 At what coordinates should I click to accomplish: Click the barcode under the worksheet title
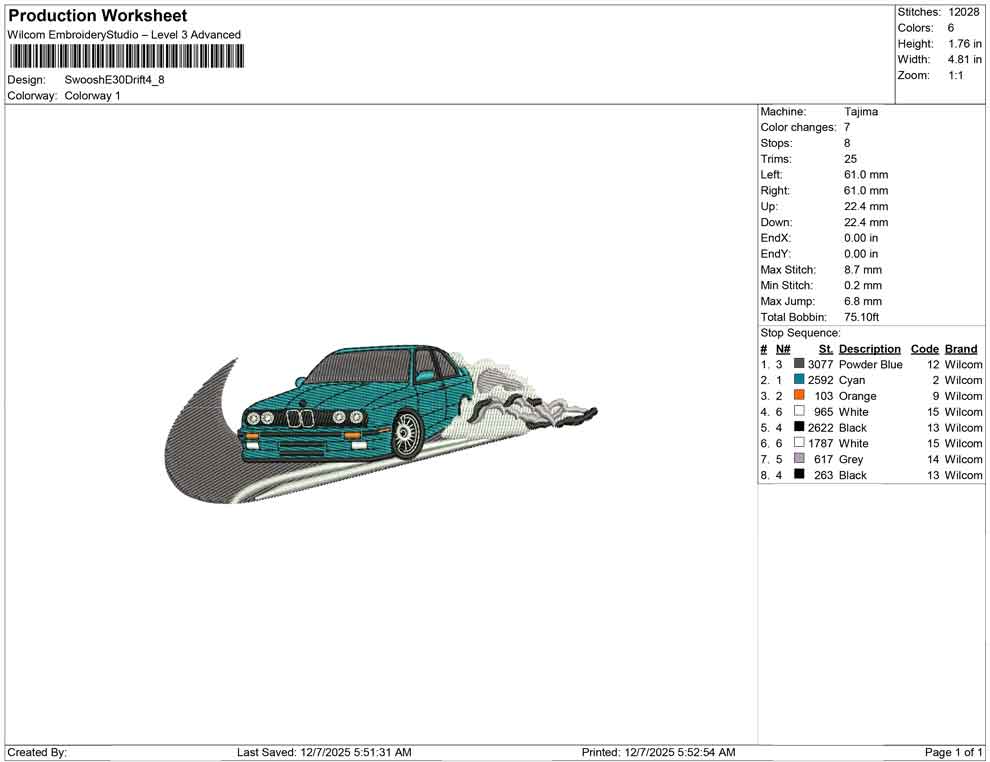(126, 57)
